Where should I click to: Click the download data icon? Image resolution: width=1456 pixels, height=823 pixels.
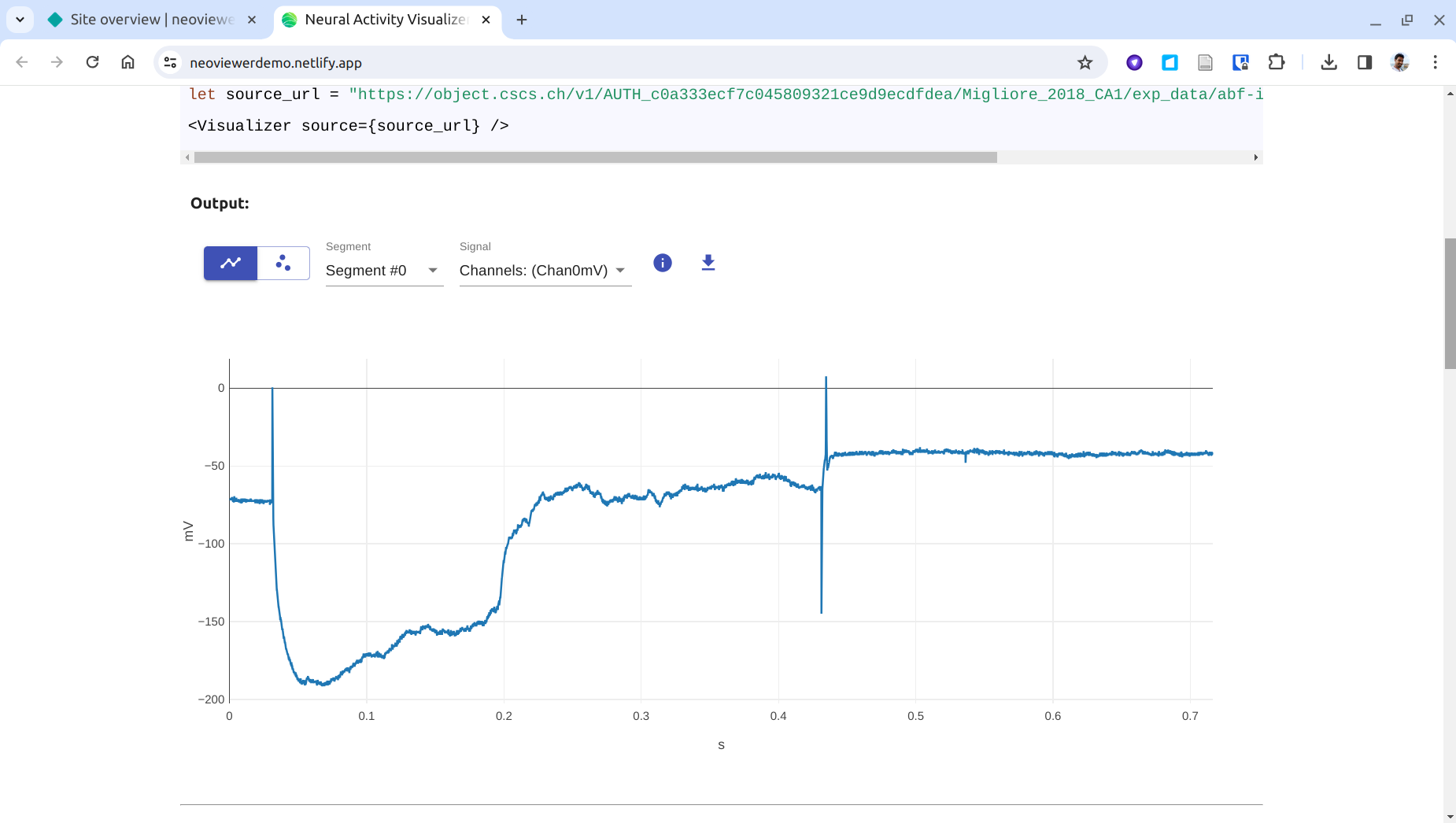(x=708, y=263)
